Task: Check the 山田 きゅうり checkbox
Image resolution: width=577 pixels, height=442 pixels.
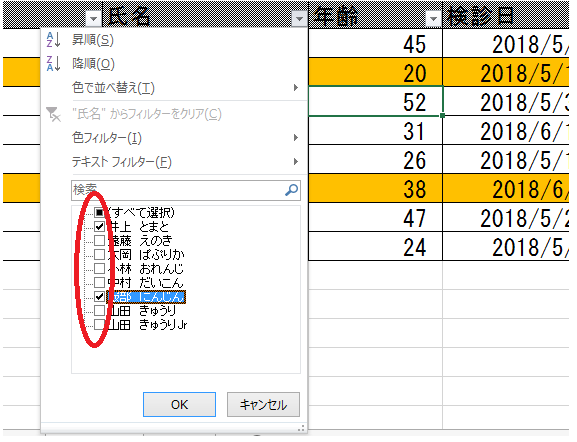Action: coord(99,311)
